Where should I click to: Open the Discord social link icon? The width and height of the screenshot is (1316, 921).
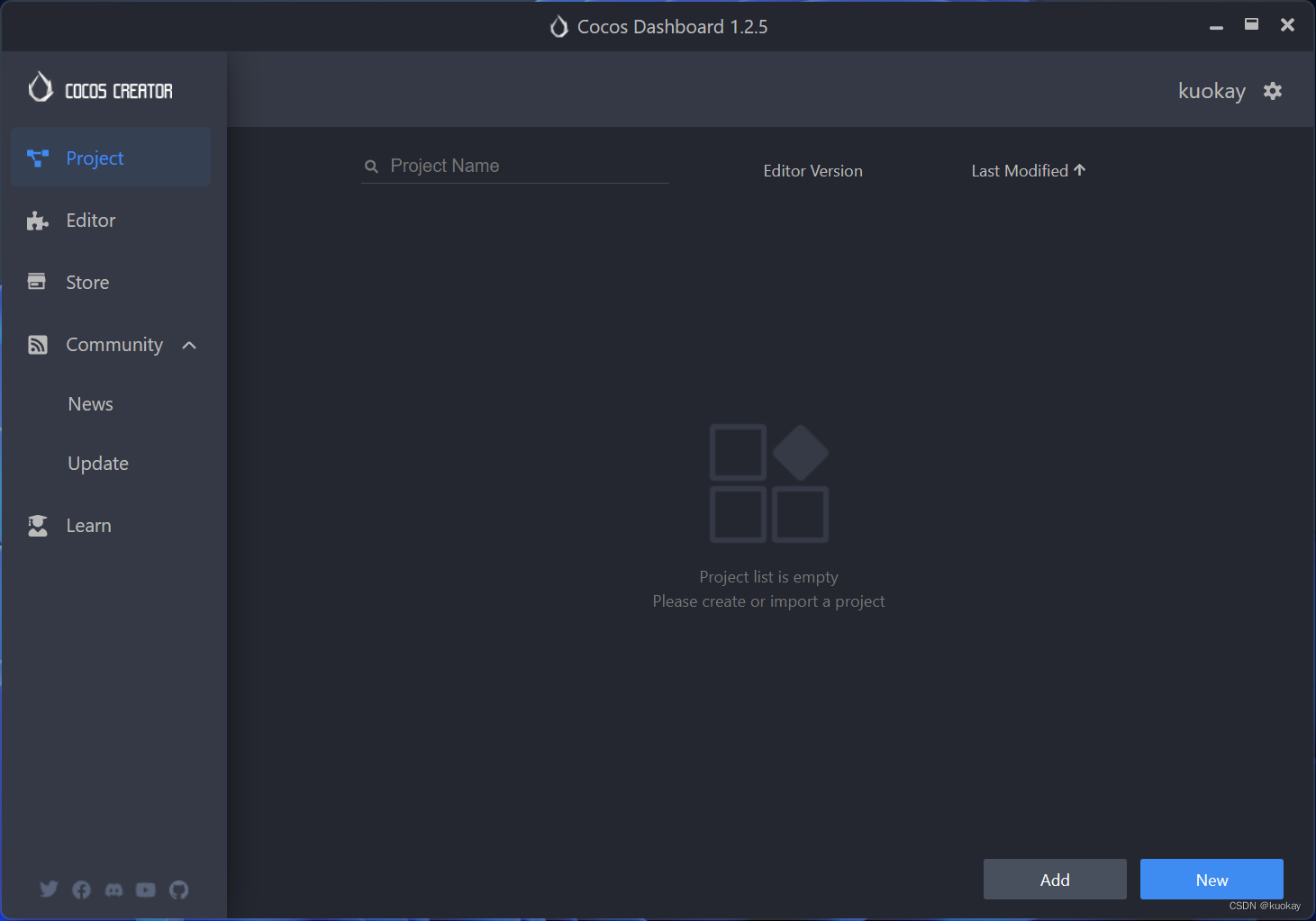point(113,889)
